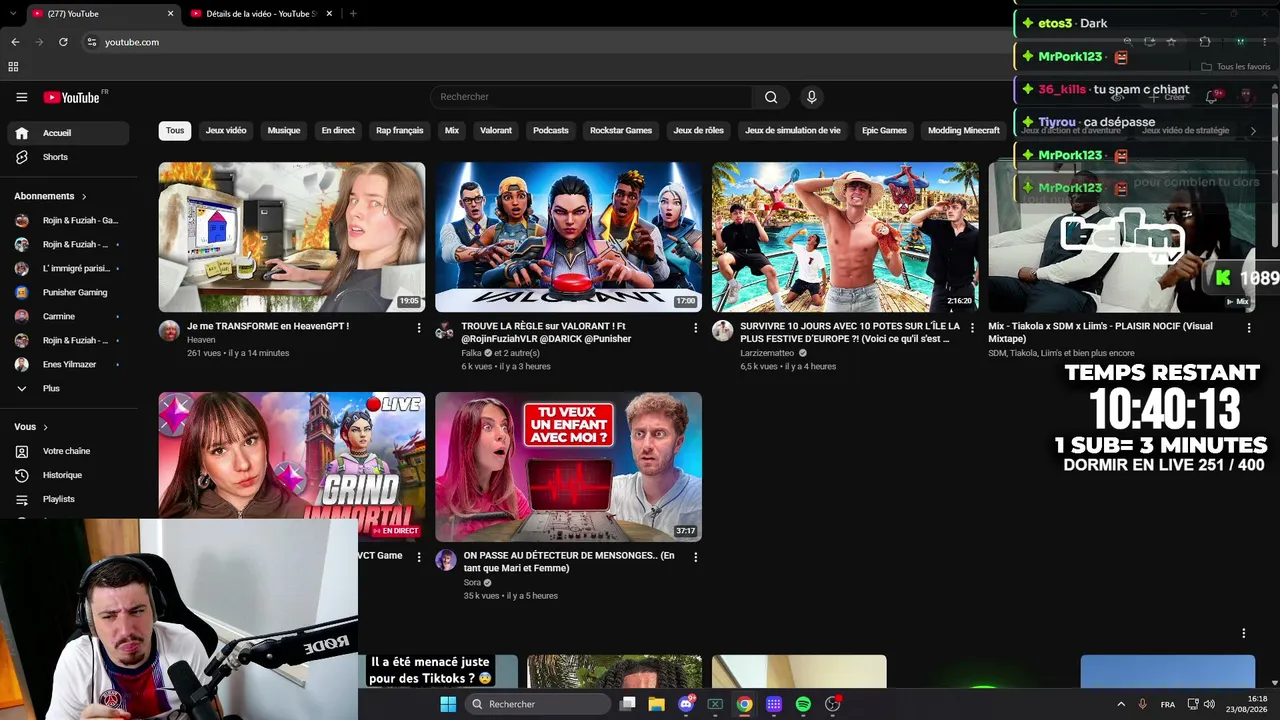Select the Rockstar Games filter chip
This screenshot has height=720, width=1280.
(621, 130)
